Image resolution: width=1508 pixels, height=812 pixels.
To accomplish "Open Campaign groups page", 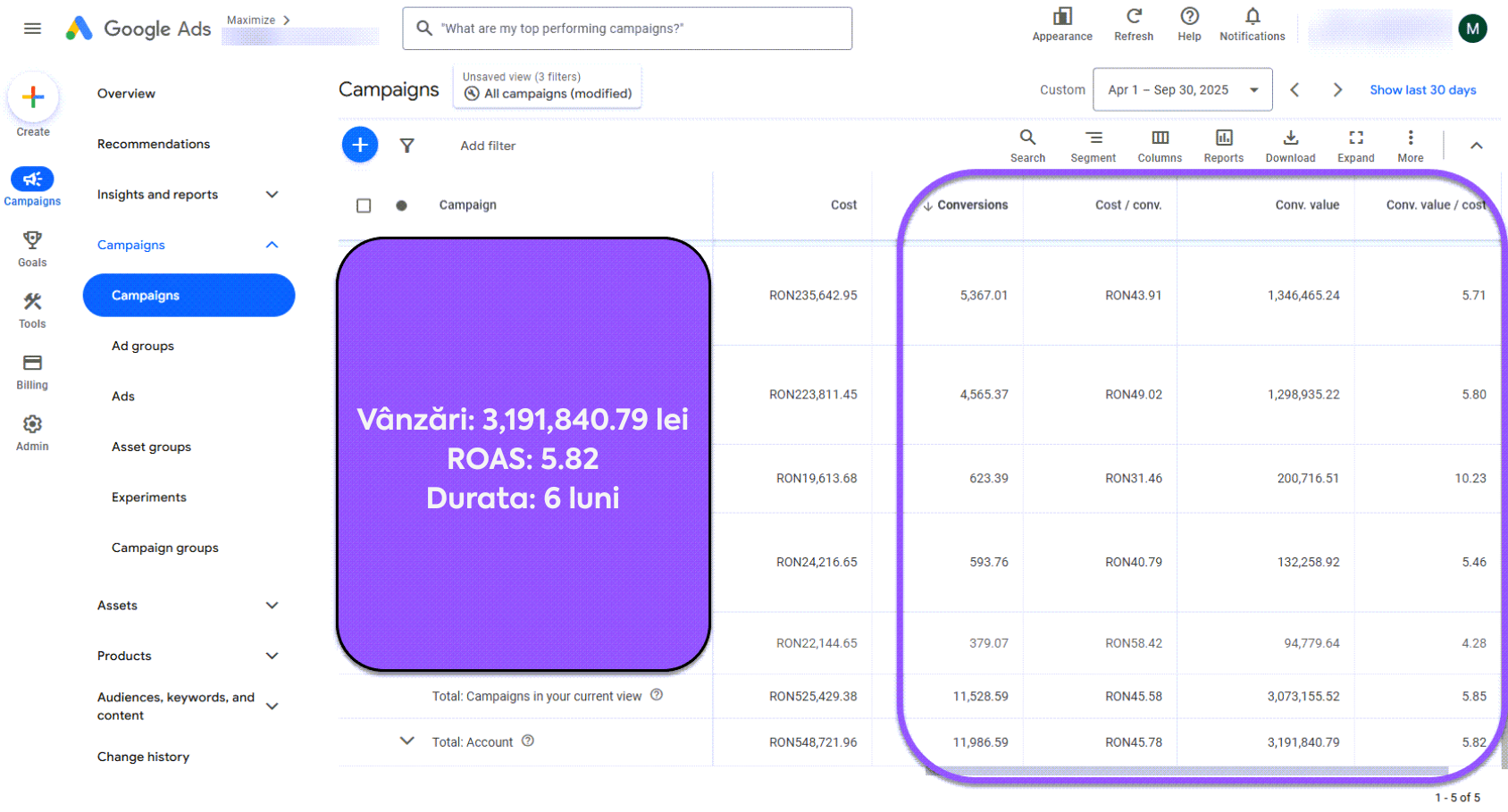I will (165, 548).
